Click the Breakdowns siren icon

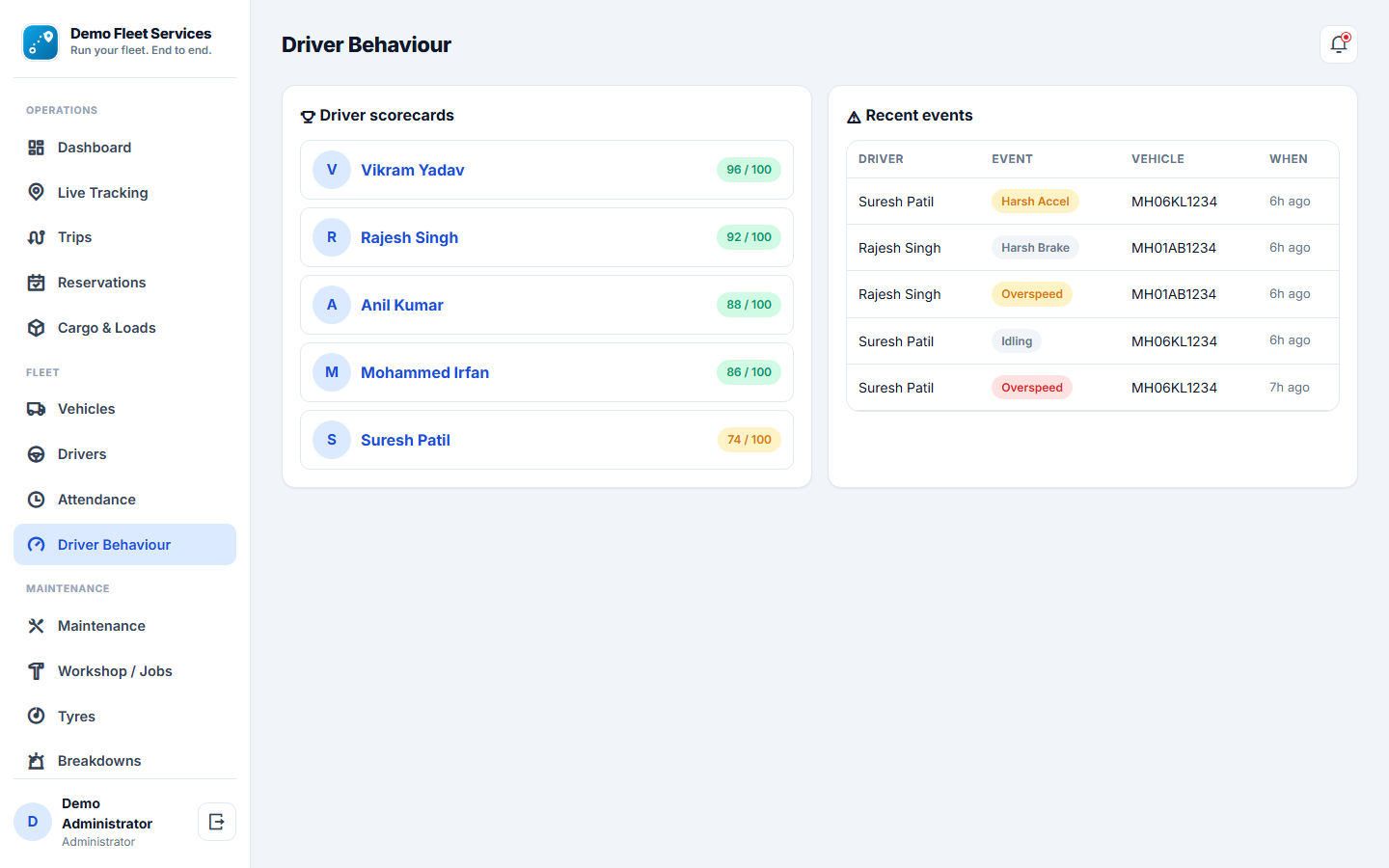(x=37, y=761)
